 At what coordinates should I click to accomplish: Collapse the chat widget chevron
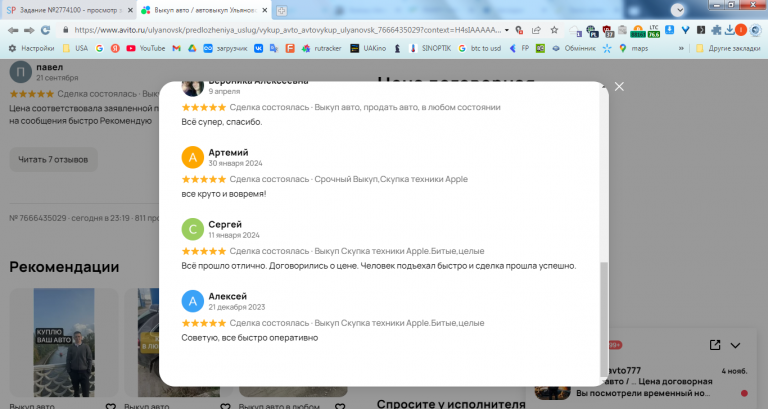coord(735,345)
